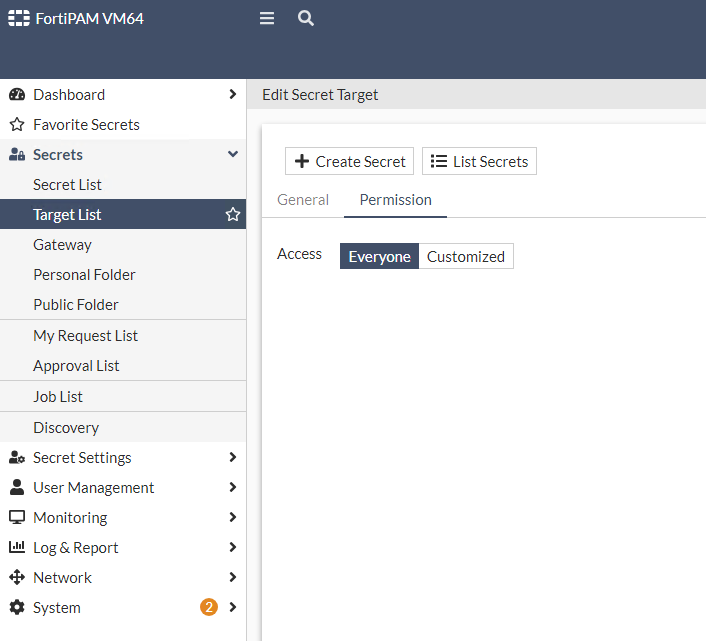
Task: Open the search magnifier icon
Action: point(306,18)
